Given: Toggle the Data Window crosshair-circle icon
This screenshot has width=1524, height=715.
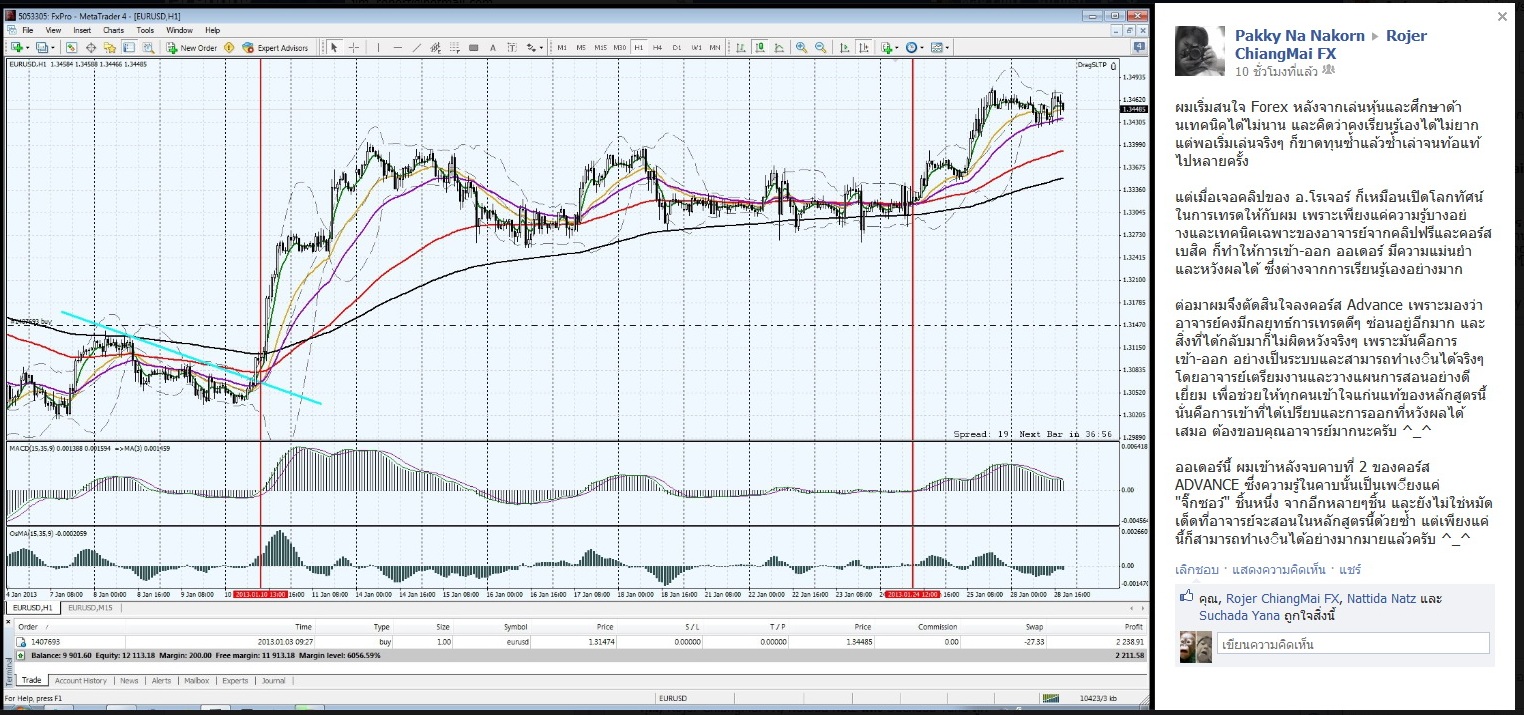Looking at the screenshot, I should pos(90,47).
